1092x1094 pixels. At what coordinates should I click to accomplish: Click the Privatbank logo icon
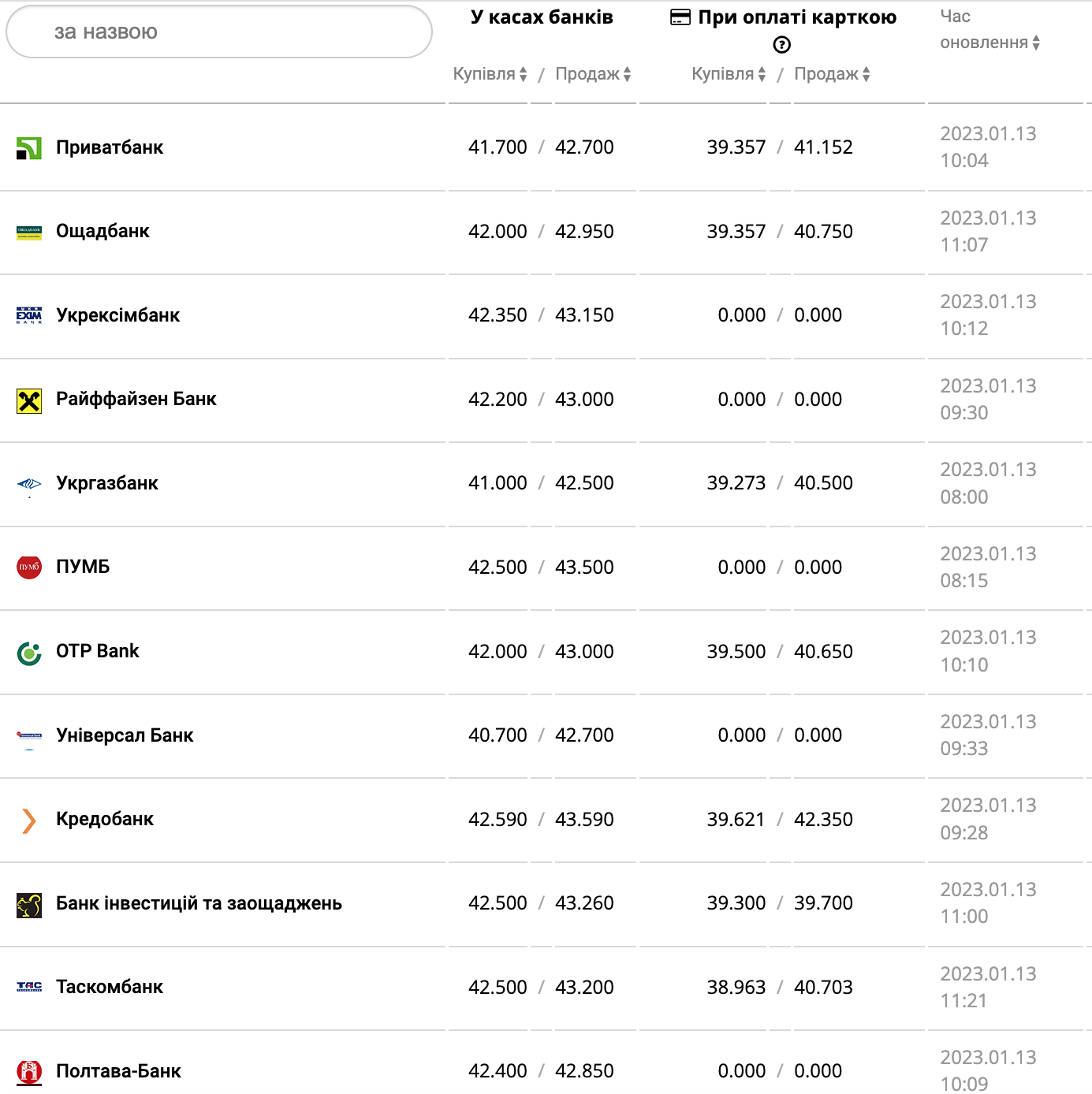(x=29, y=148)
